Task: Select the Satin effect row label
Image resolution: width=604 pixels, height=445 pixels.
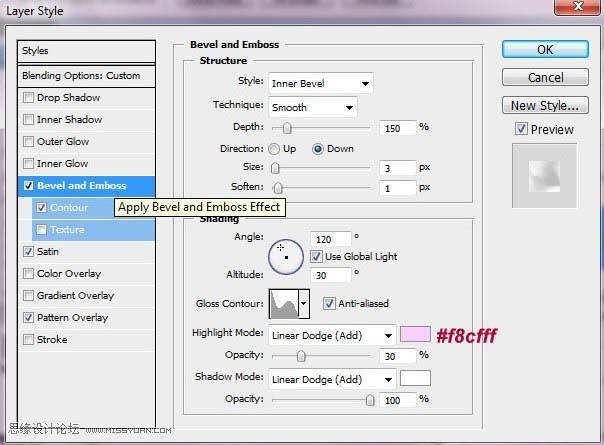Action: coord(48,252)
